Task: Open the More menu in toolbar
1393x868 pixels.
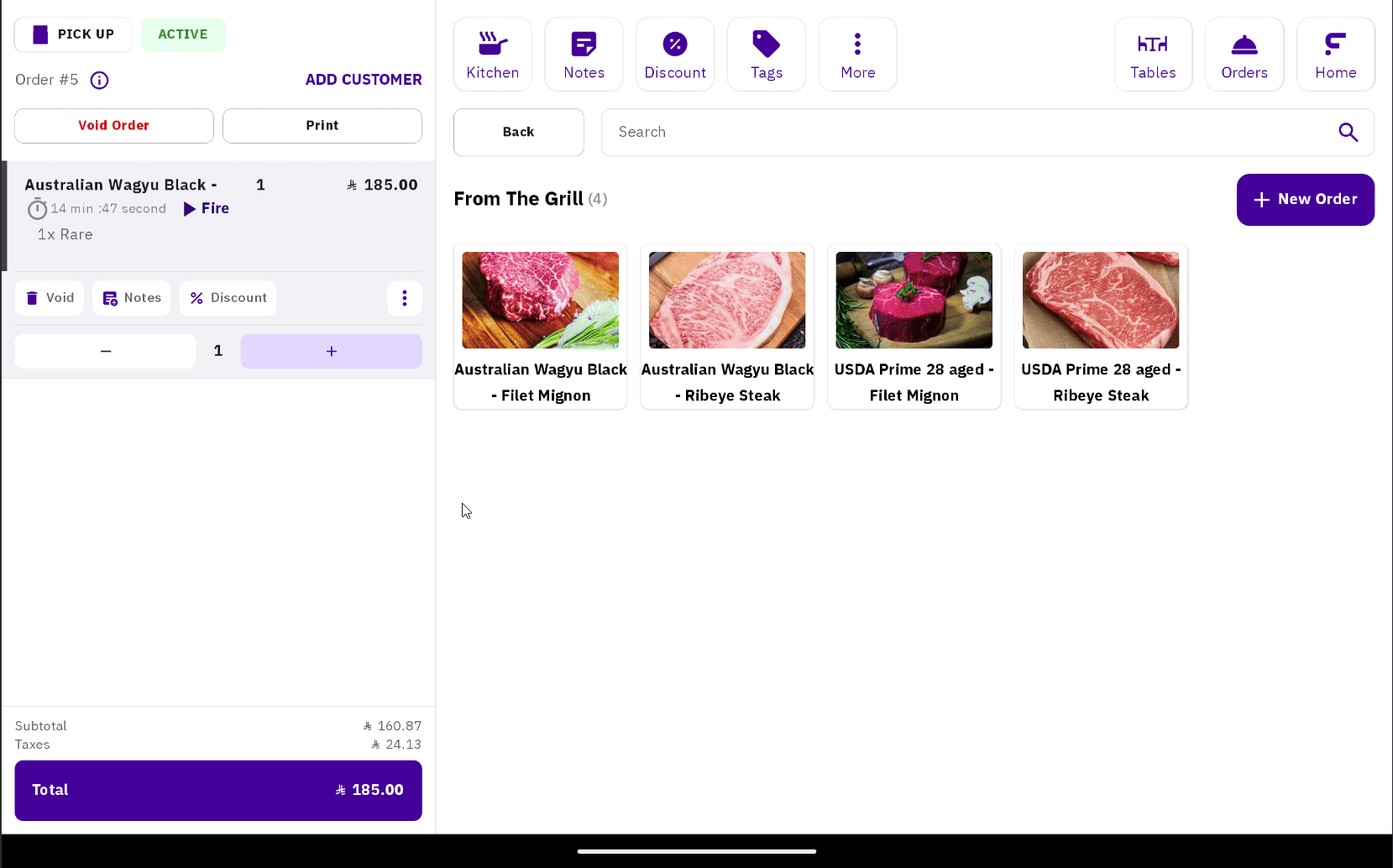Action: (857, 55)
